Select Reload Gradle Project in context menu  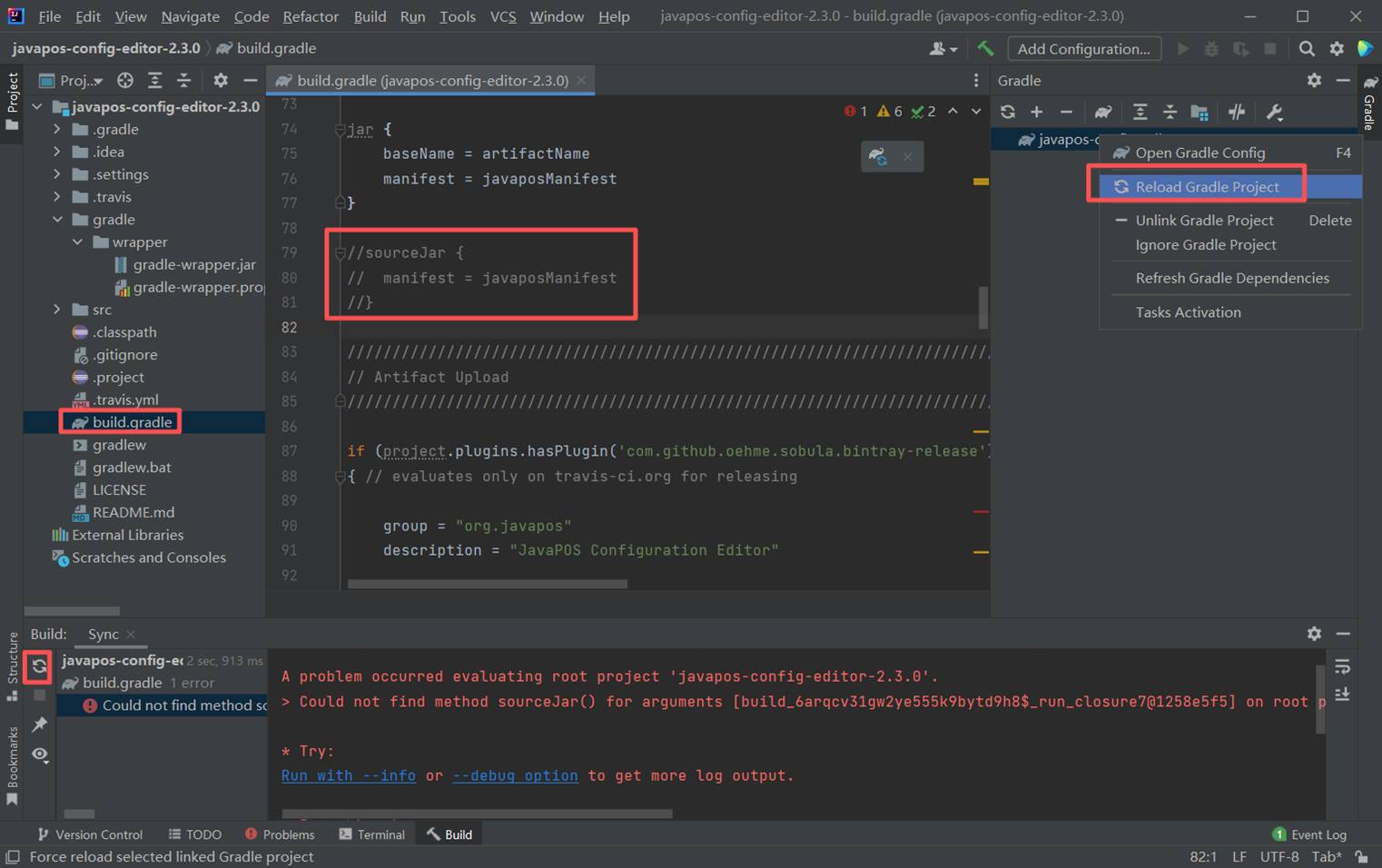click(1230, 186)
